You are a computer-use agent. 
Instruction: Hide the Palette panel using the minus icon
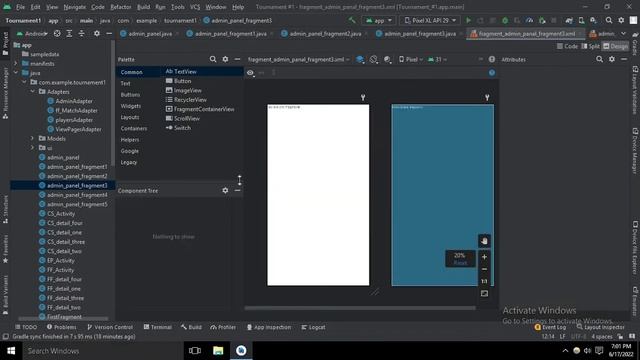(237, 59)
